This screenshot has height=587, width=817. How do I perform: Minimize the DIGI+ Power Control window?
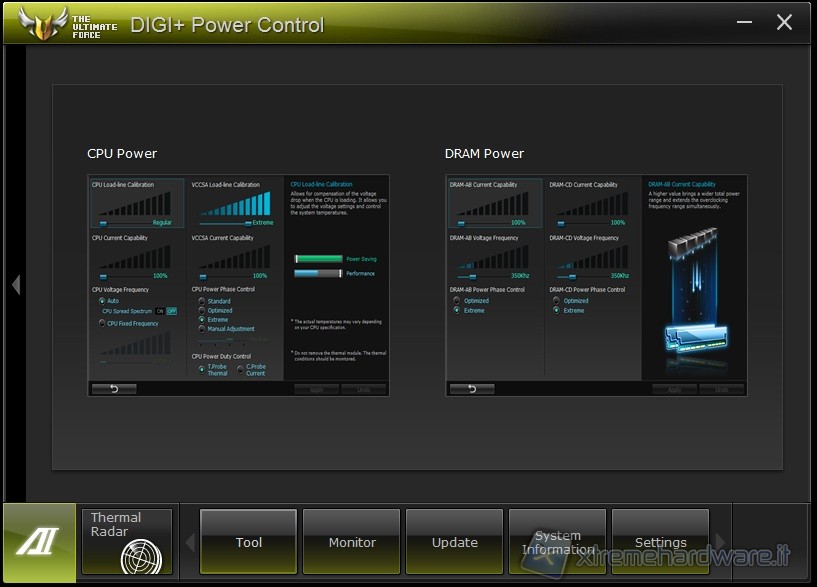(x=744, y=21)
